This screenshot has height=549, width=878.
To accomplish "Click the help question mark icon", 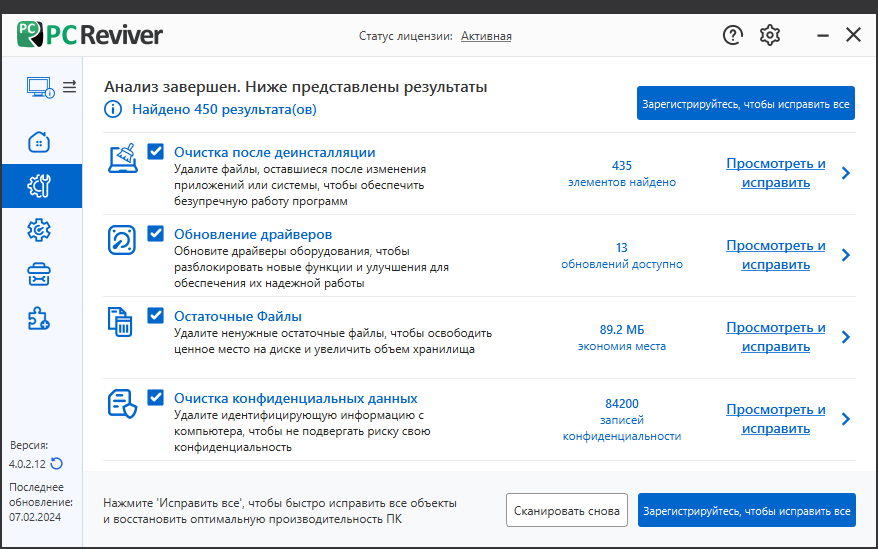I will [732, 35].
